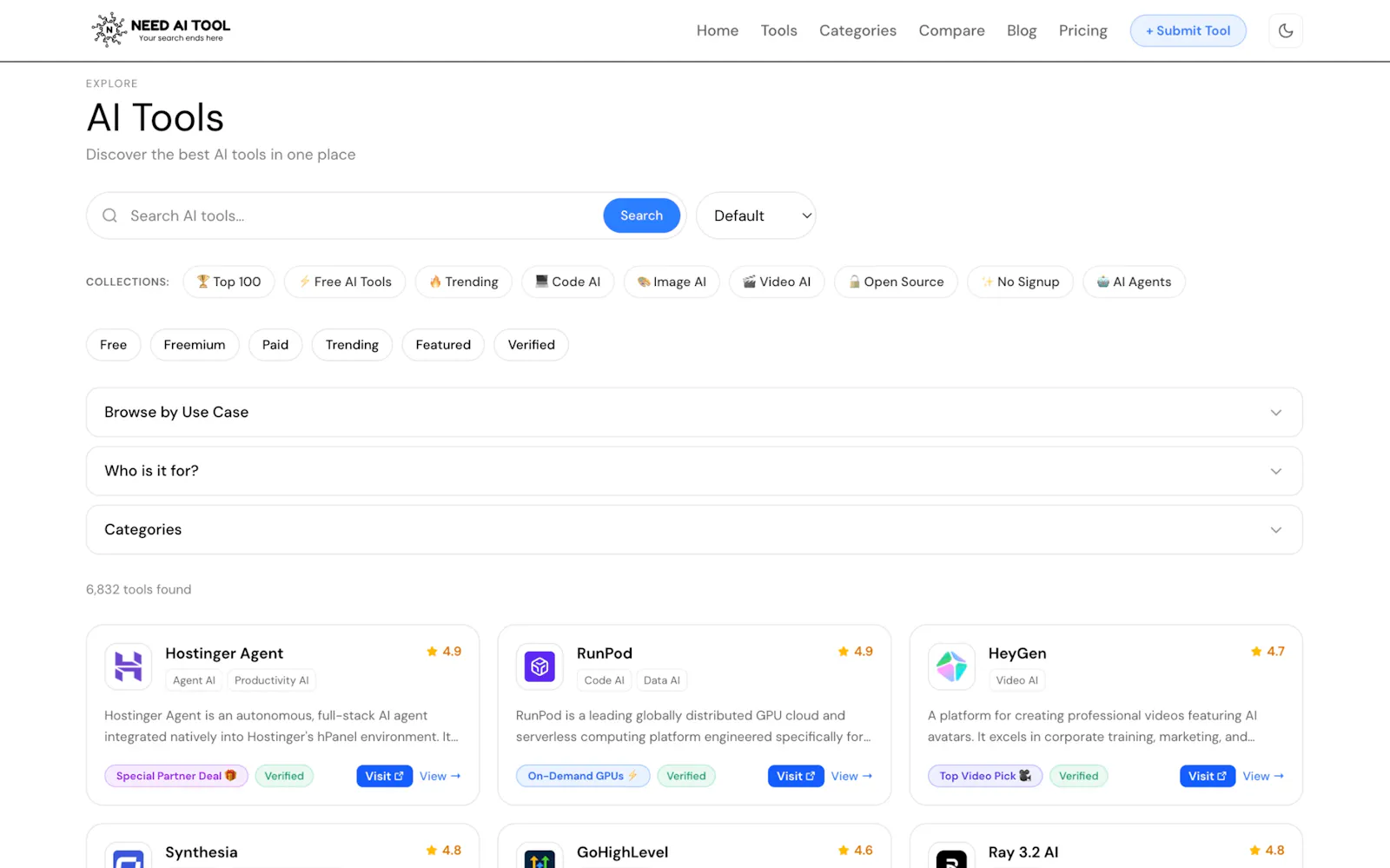Click the Ray 3.2 AI logo icon
Screen dimensions: 1390x868
[x=951, y=857]
